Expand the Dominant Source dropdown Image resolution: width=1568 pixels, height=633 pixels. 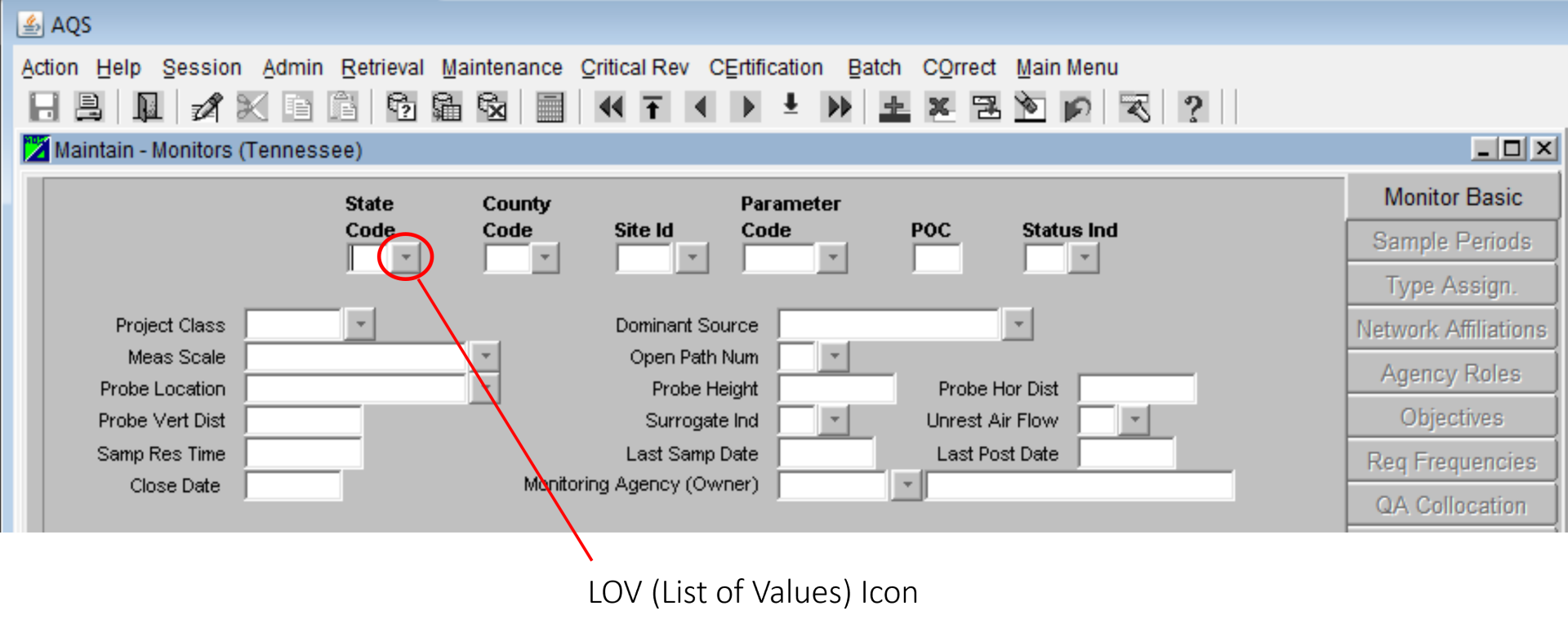1018,324
